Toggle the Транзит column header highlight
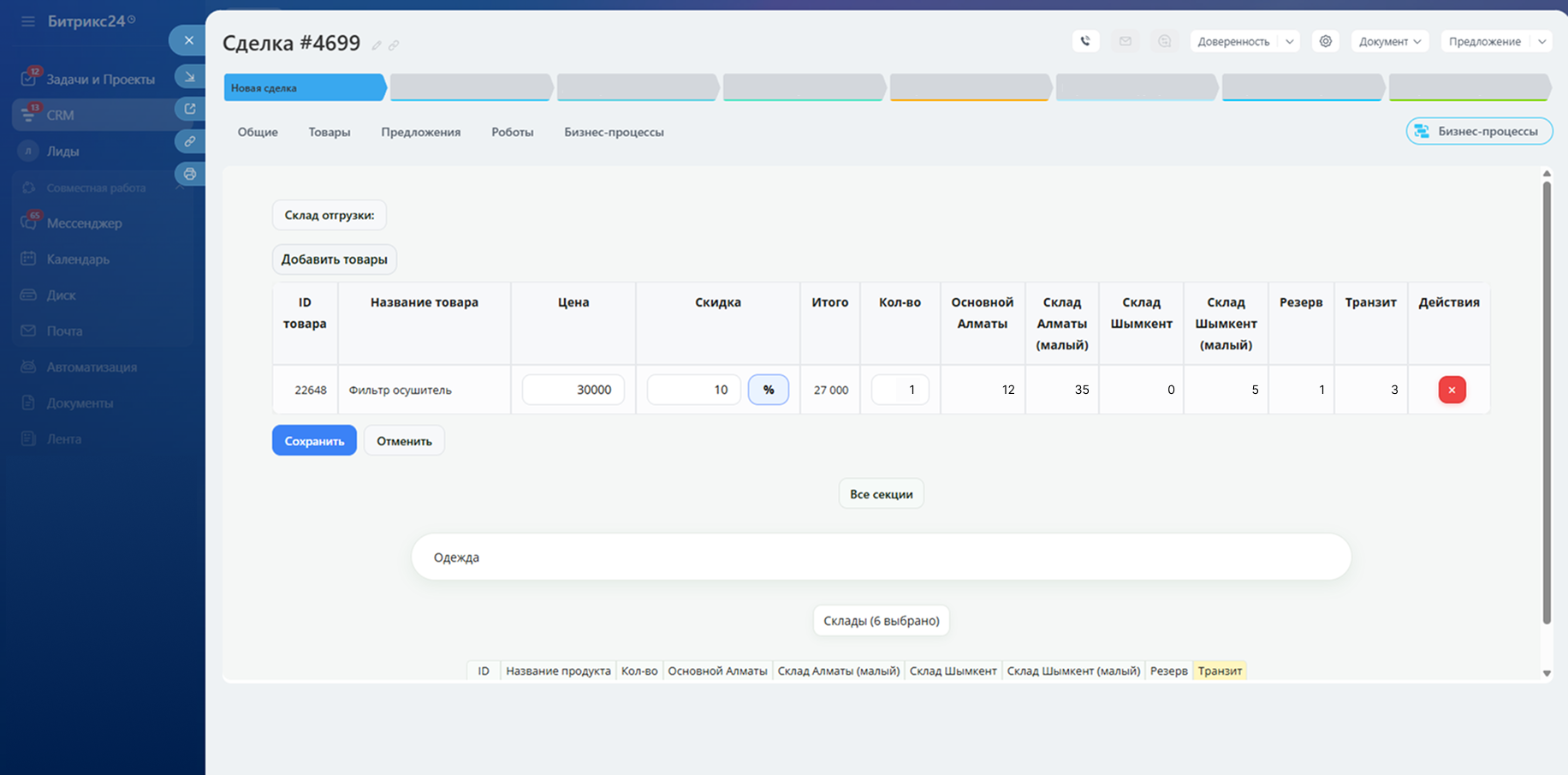 pos(1219,671)
